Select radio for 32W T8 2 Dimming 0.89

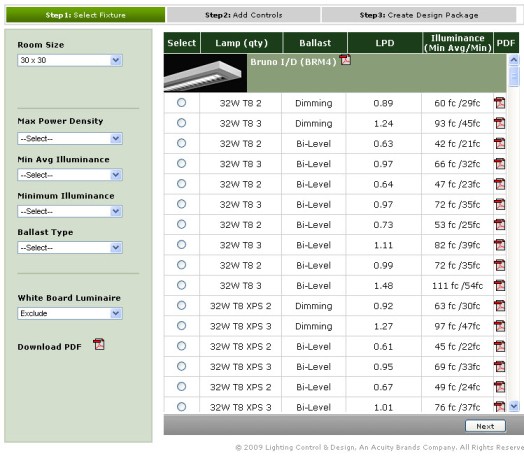tap(181, 103)
